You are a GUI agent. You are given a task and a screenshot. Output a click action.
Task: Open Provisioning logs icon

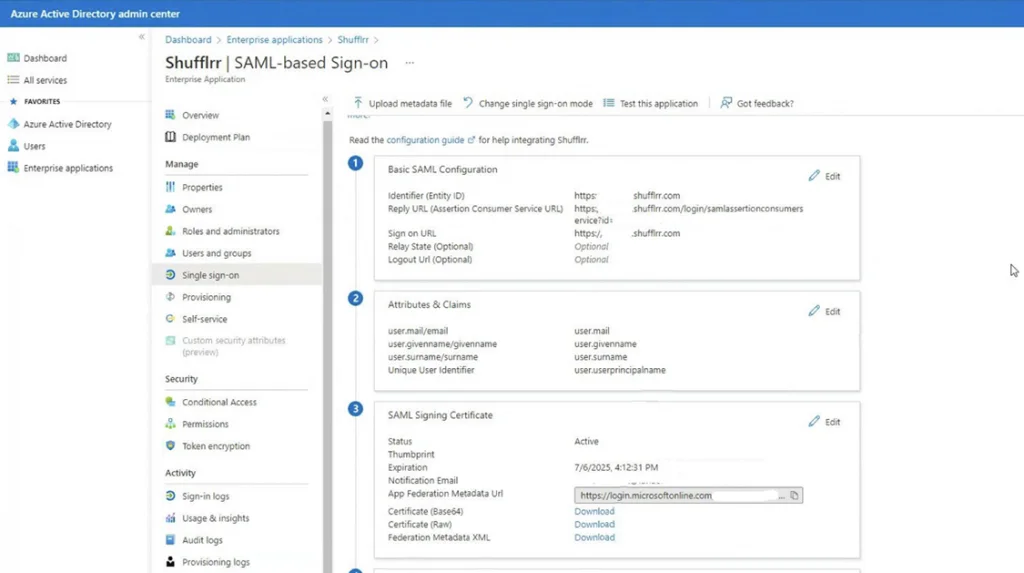(x=170, y=562)
